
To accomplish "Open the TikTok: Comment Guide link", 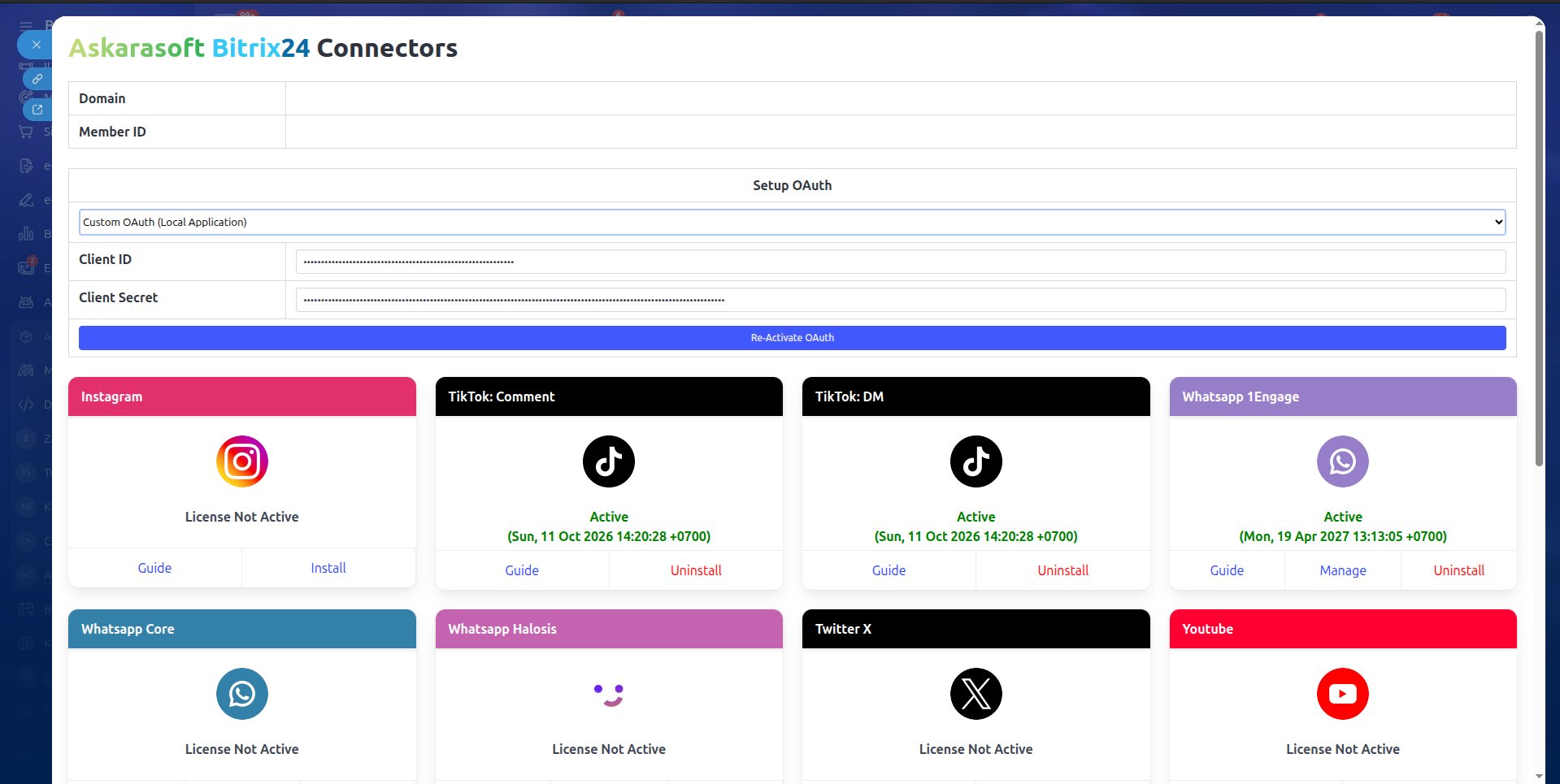I will point(522,570).
